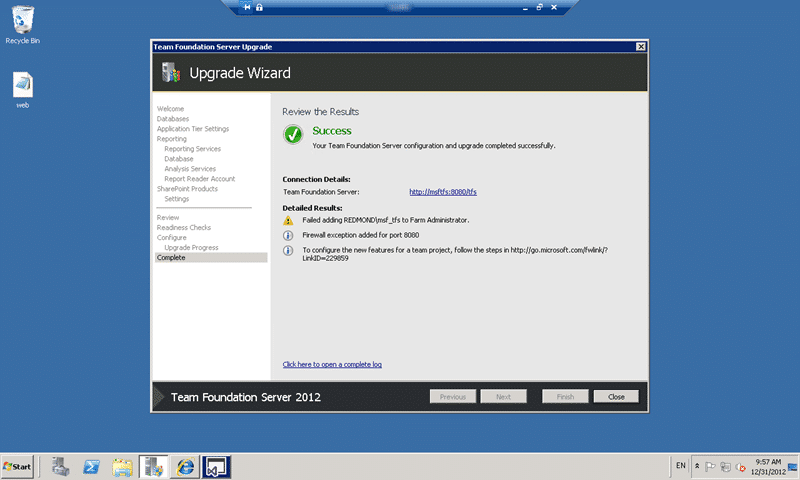Click the green 'Success' heading text

[x=332, y=131]
